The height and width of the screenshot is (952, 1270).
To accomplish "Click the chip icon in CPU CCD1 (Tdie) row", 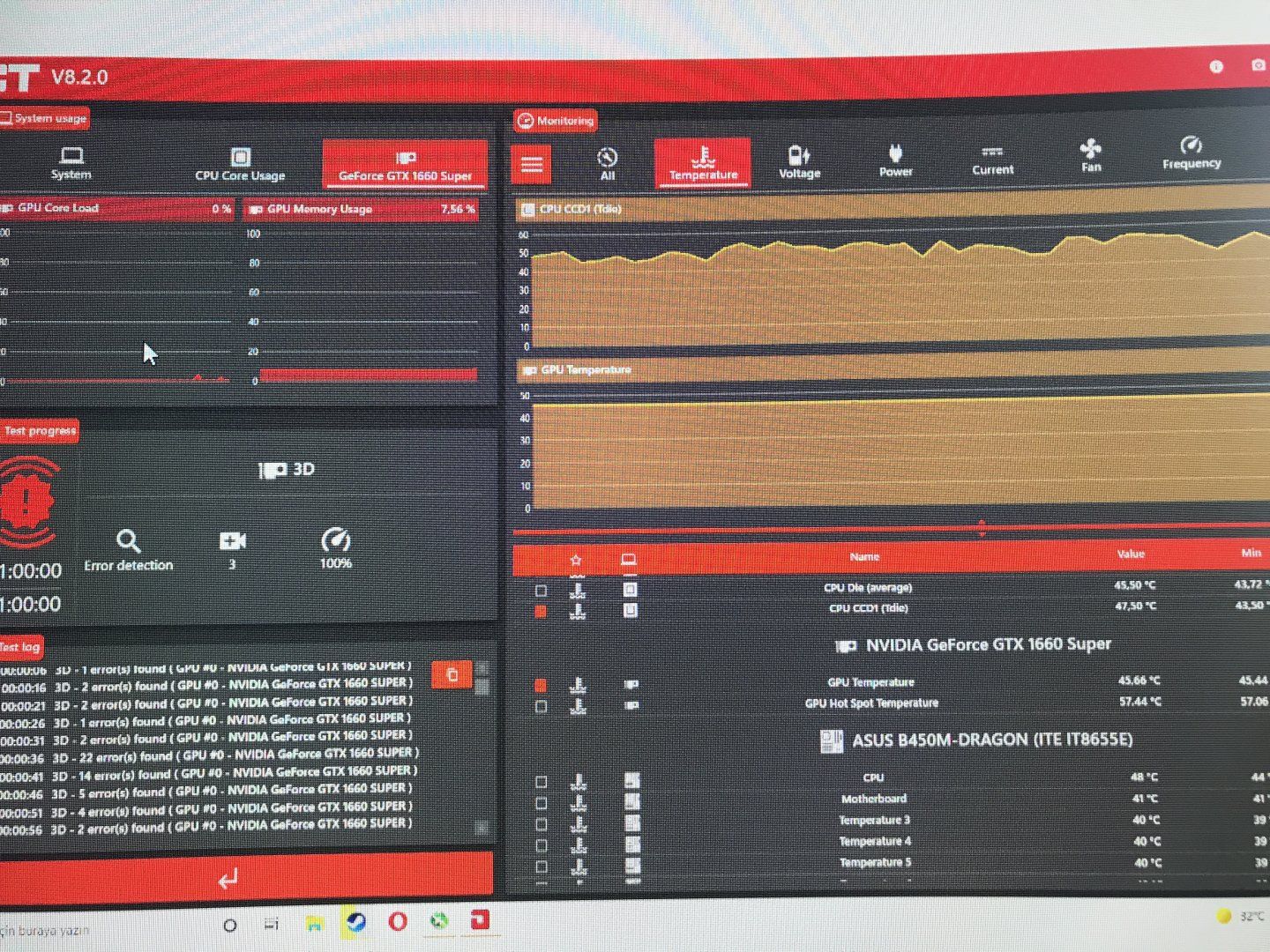I will (x=630, y=610).
